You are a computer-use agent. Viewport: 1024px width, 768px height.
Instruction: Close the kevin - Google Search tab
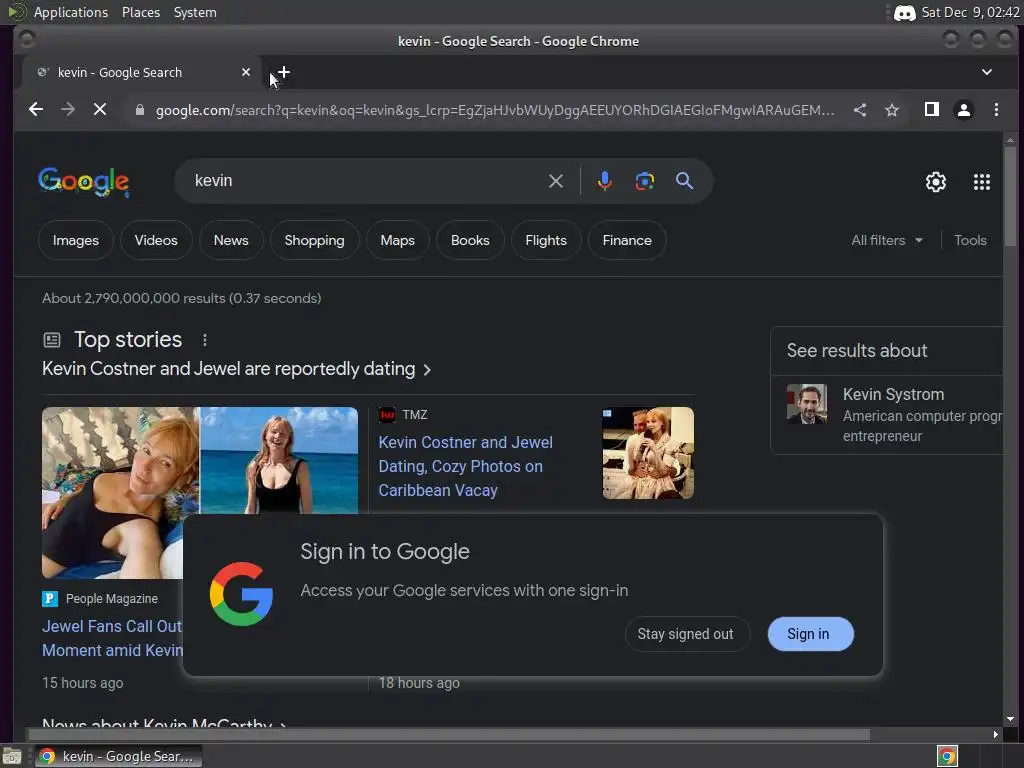(246, 72)
